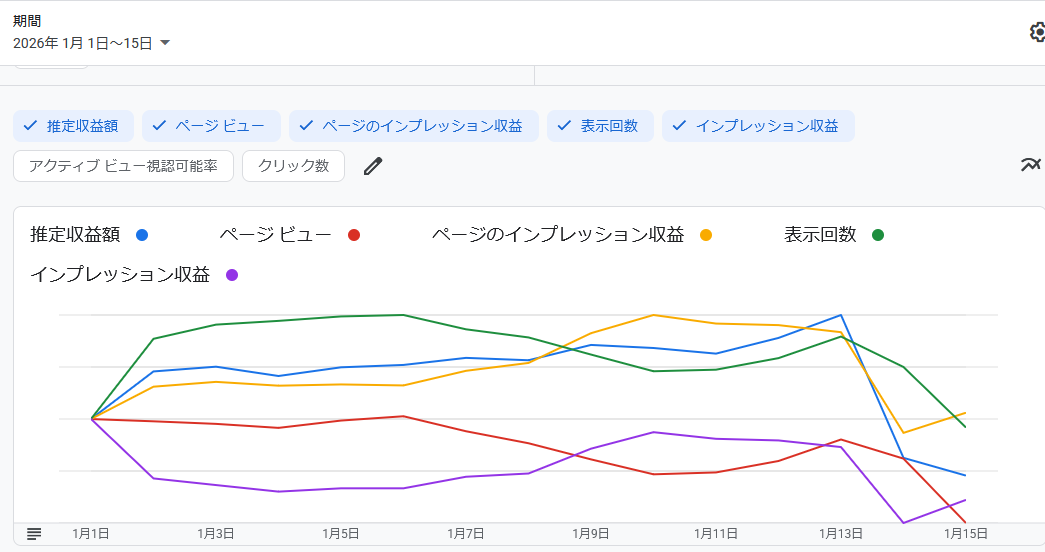Click the purple インプレッション収益 legend dot
1045x552 pixels.
(x=232, y=275)
